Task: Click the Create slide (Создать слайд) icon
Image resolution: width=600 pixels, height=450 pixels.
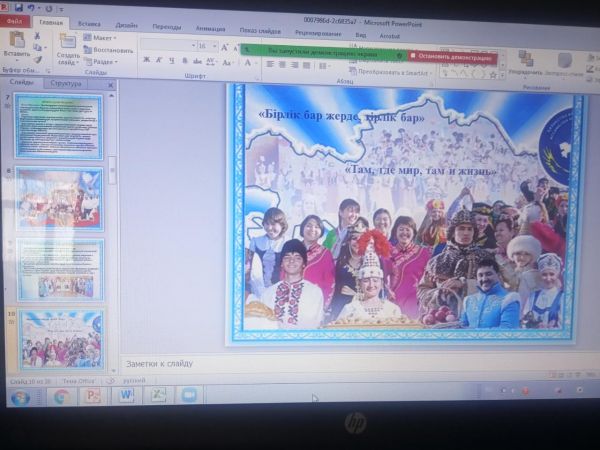Action: [x=67, y=42]
